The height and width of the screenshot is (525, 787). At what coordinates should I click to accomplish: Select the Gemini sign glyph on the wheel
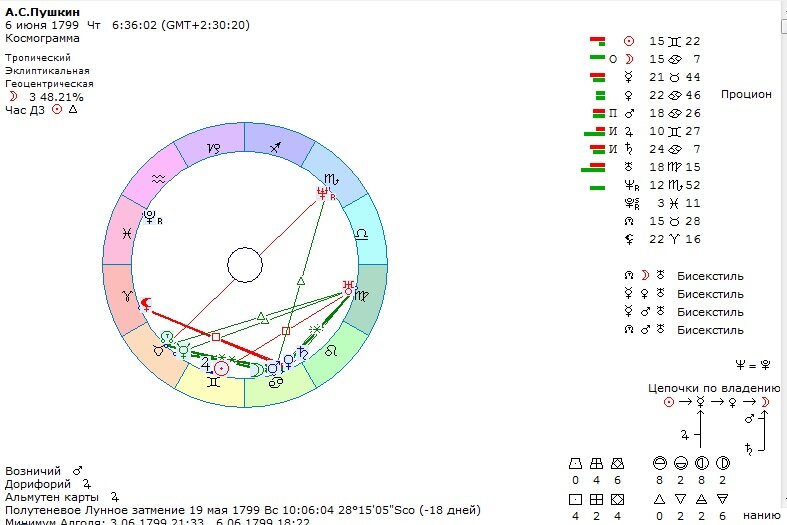(213, 382)
